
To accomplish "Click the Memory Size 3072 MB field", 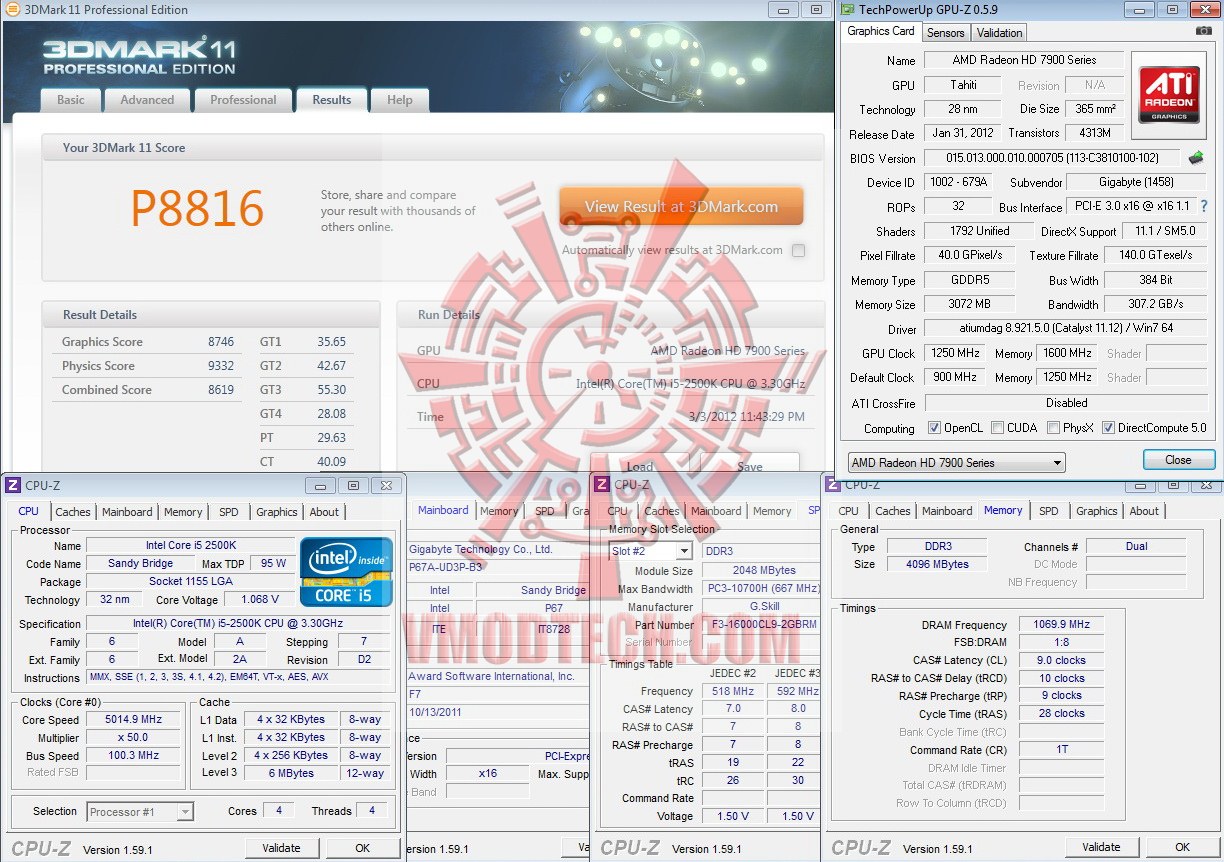I will (969, 304).
